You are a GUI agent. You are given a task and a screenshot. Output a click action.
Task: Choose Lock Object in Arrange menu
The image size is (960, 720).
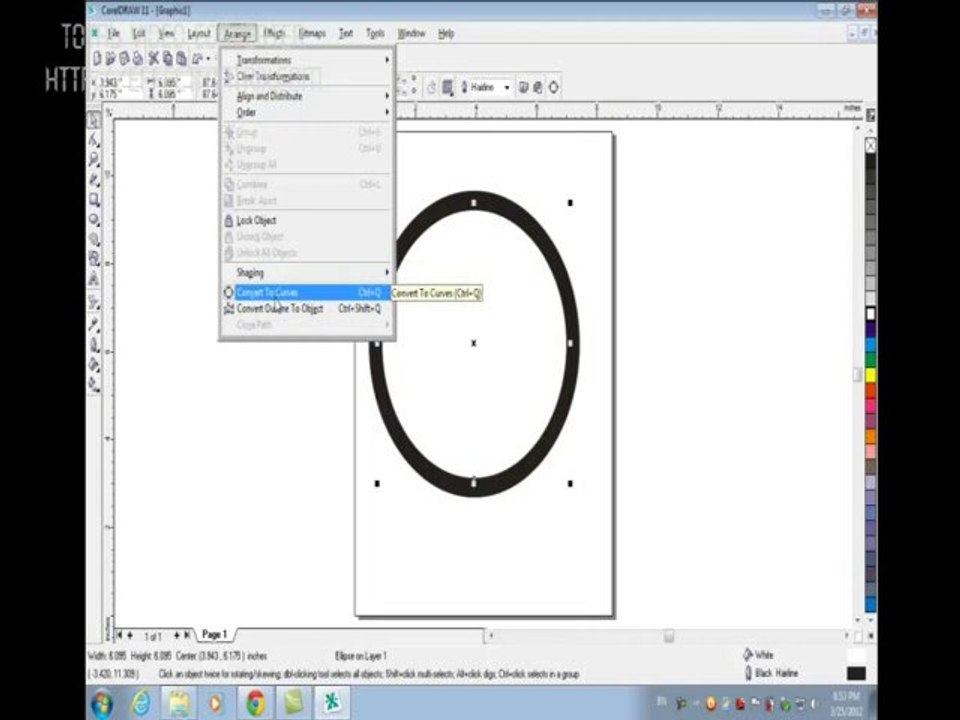[x=306, y=220]
